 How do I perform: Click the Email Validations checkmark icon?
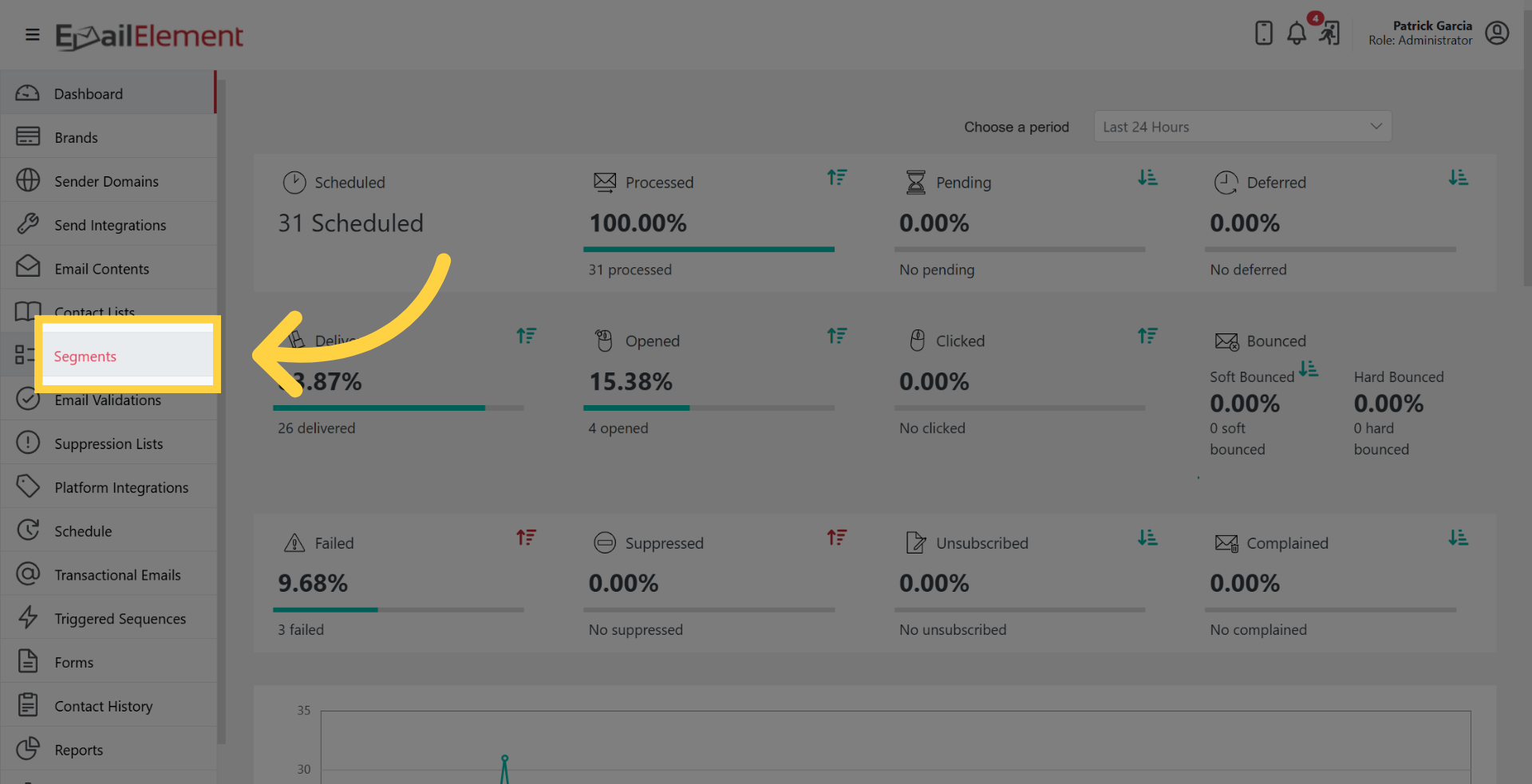(28, 399)
